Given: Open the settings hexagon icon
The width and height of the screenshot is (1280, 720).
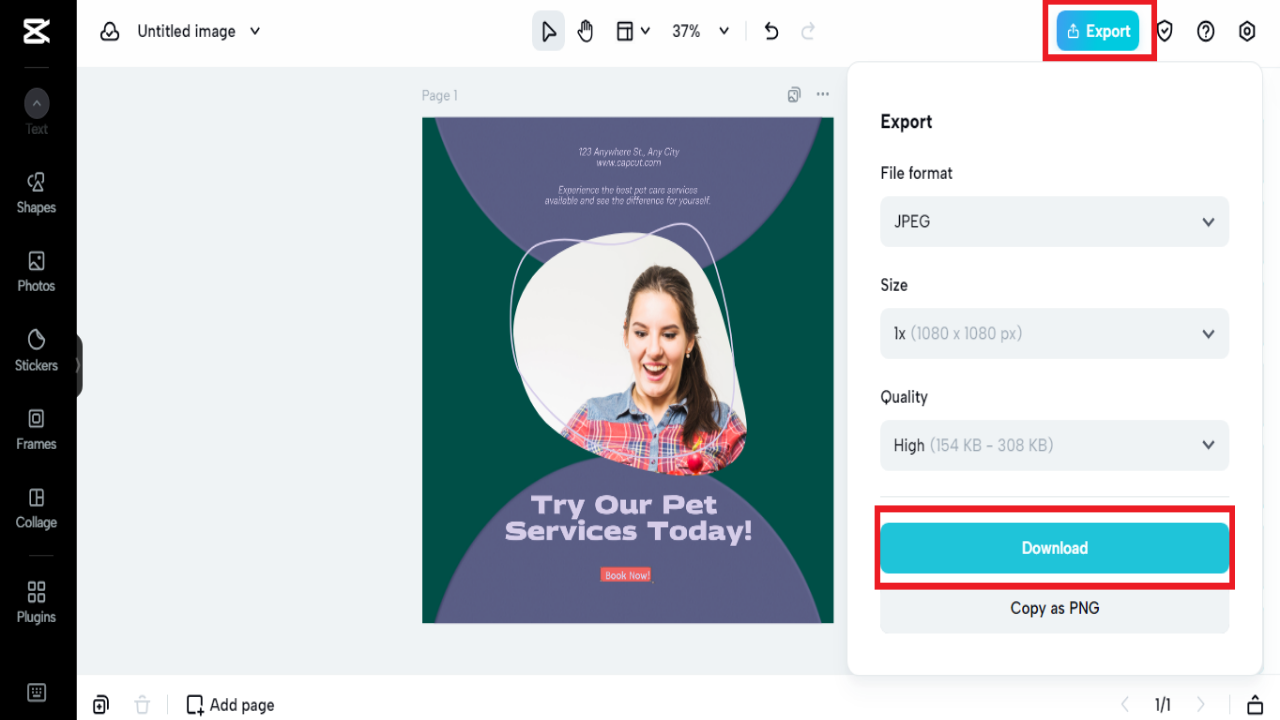Looking at the screenshot, I should [1247, 31].
